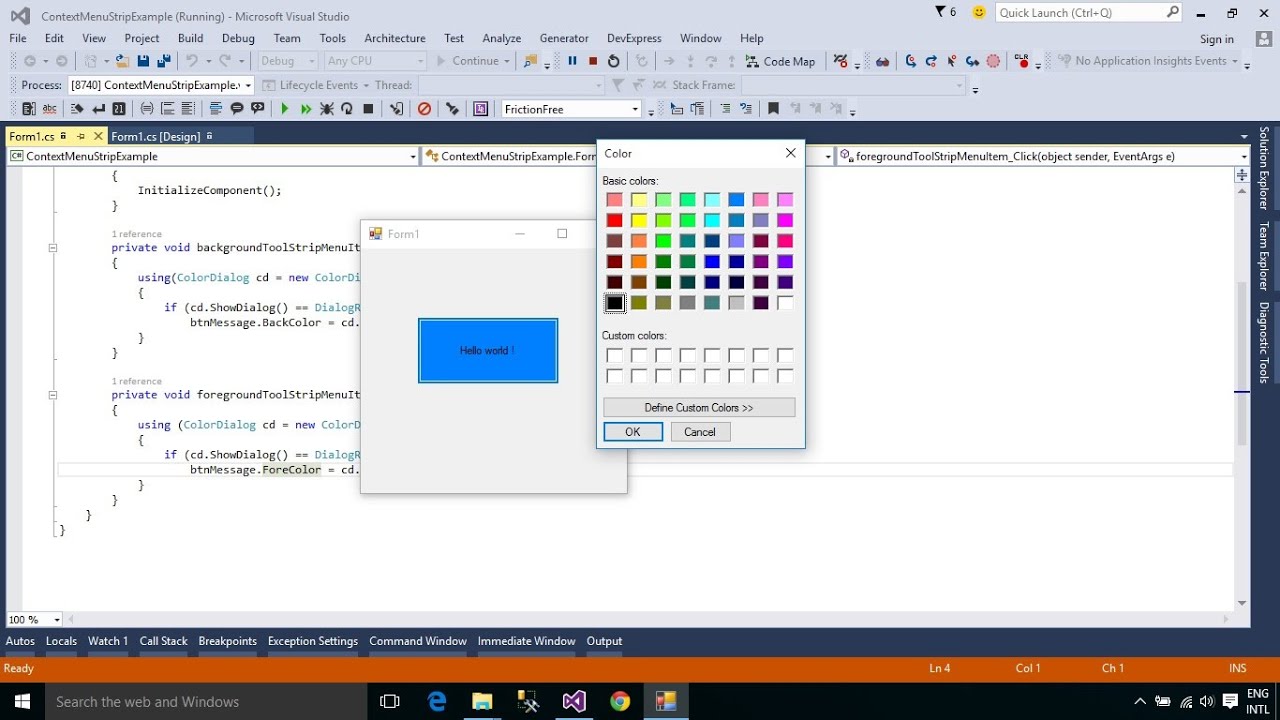Screen dimensions: 1280x720
Task: Cancel the Color dialog
Action: [700, 432]
